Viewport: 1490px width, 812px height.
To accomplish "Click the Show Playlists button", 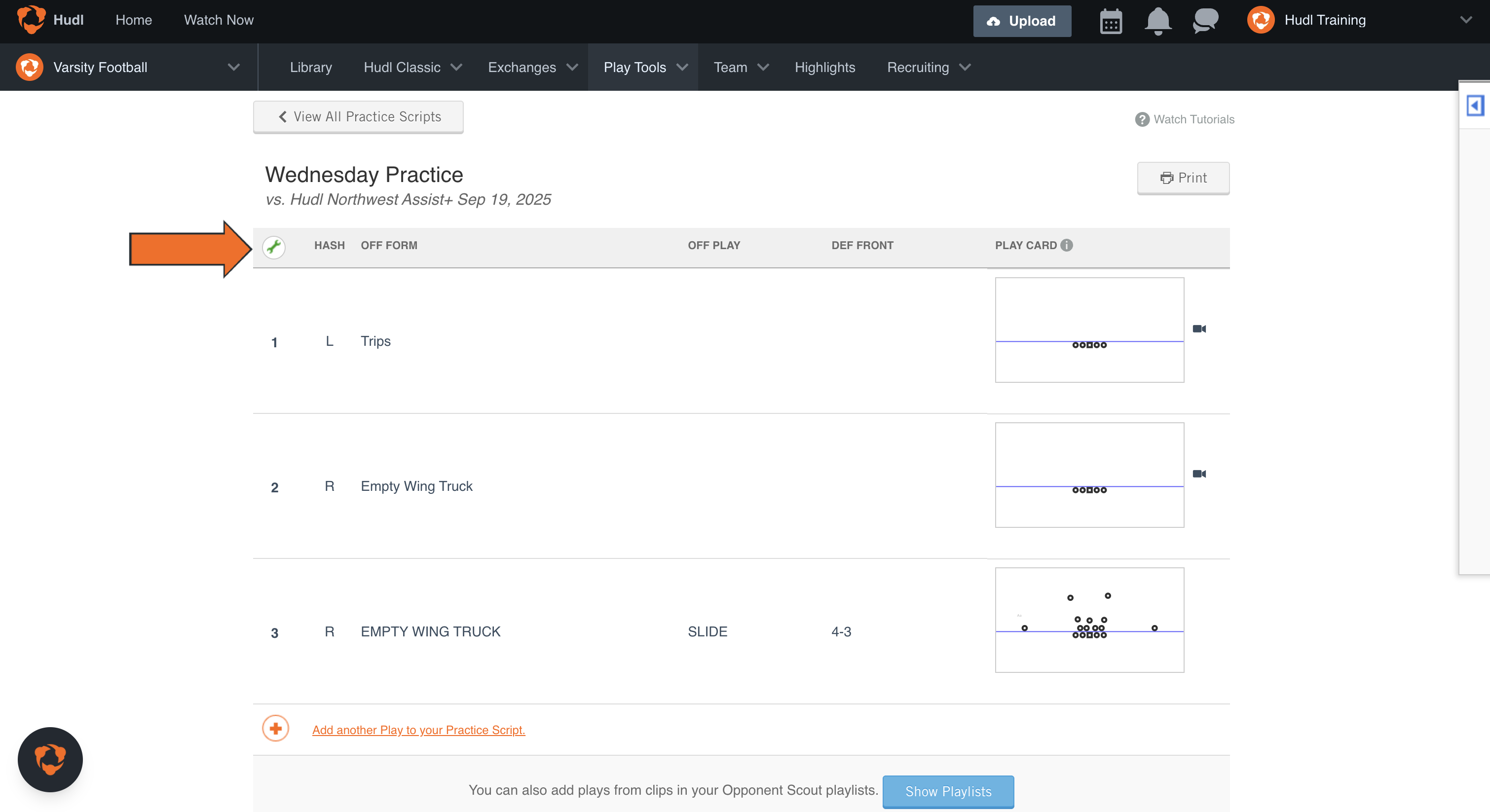I will coord(948,791).
